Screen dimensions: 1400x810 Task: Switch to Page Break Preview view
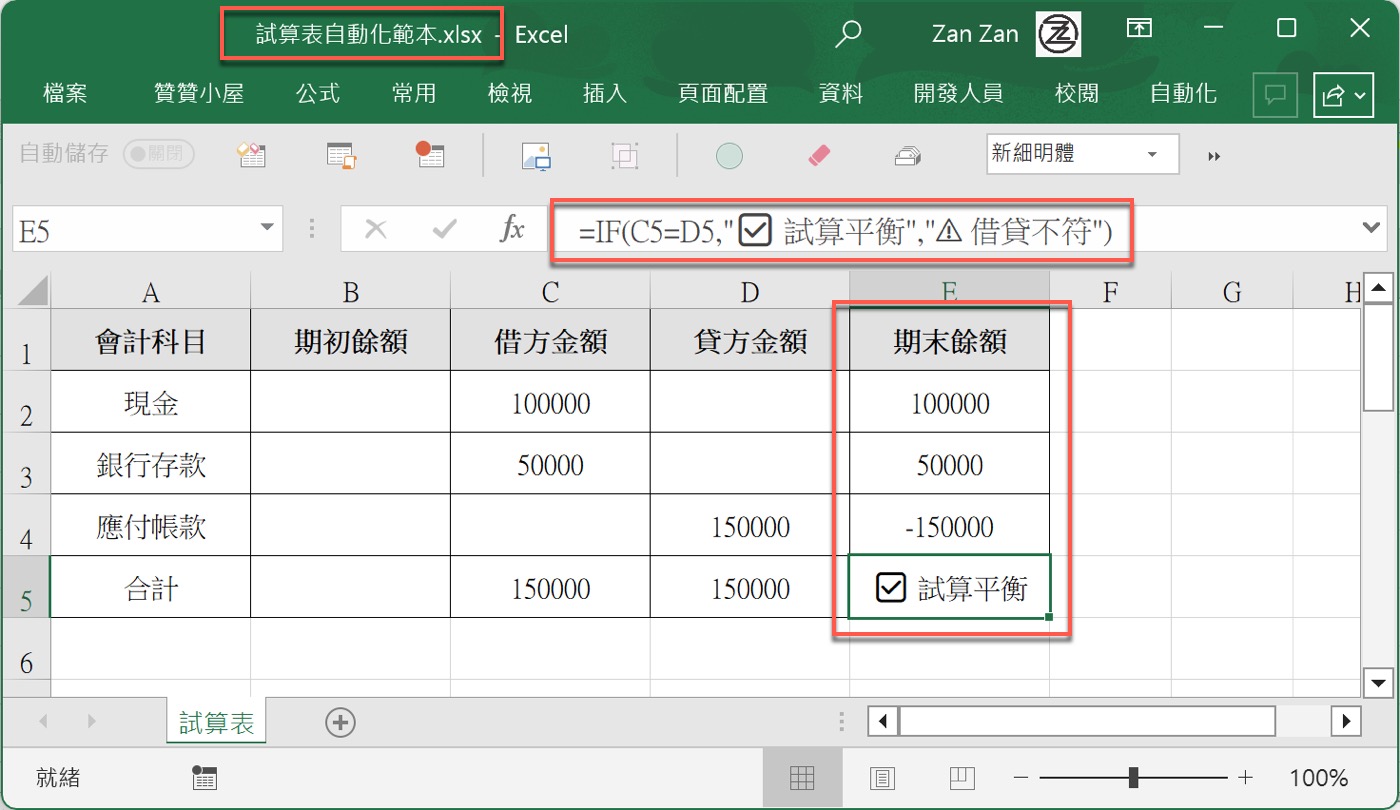961,778
